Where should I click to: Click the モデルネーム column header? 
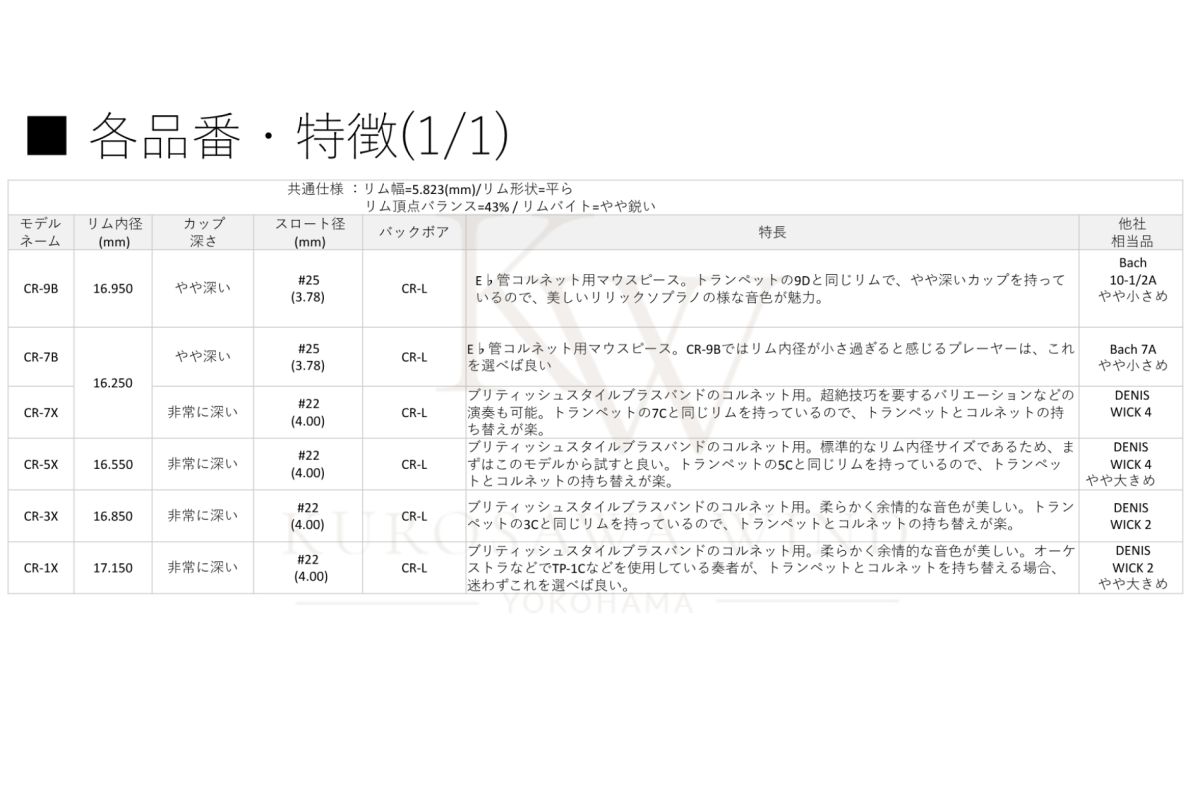(41, 232)
